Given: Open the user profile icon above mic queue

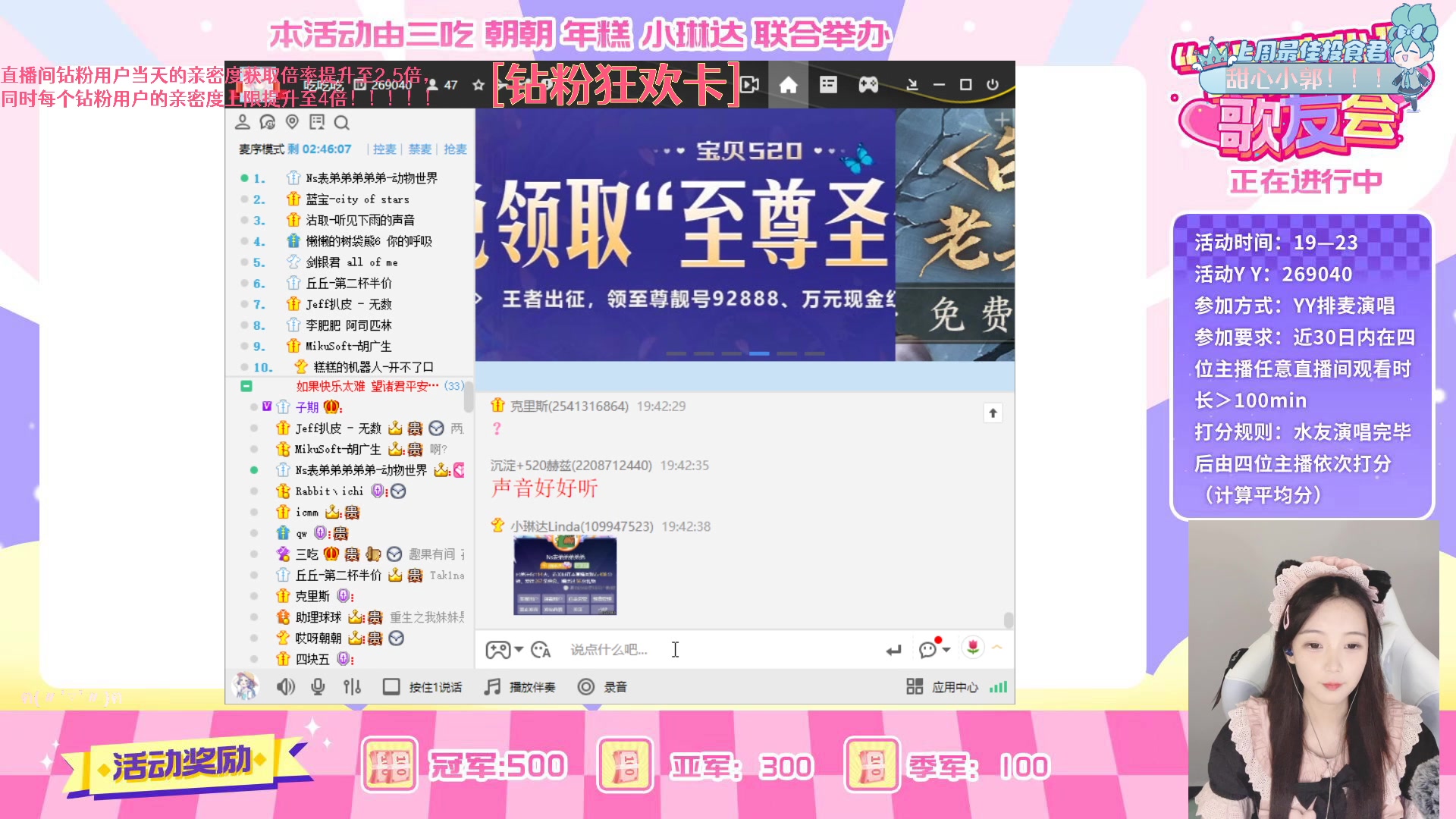Looking at the screenshot, I should (x=243, y=122).
